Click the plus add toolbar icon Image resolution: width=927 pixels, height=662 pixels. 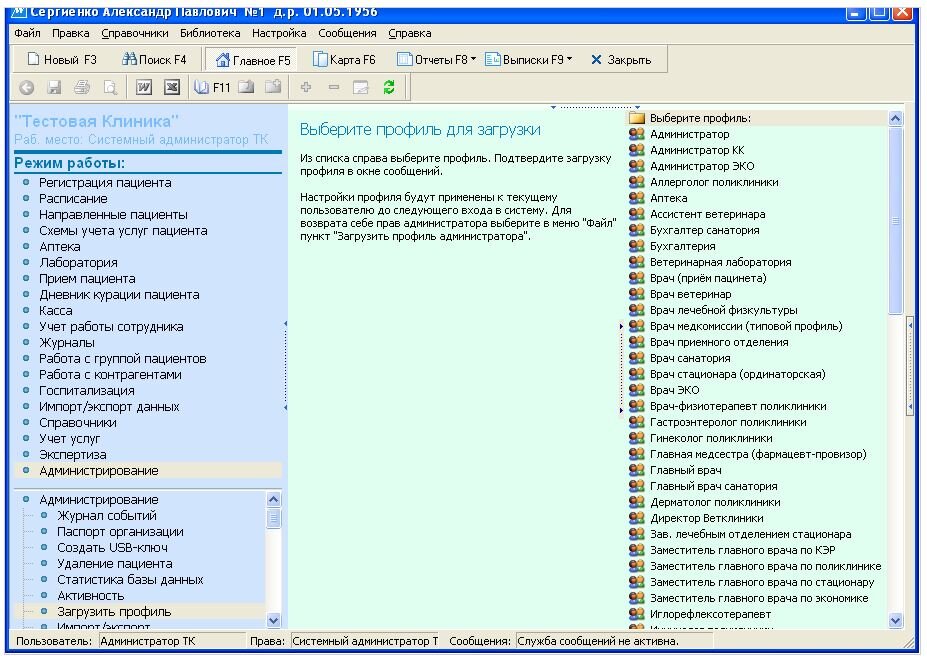click(x=306, y=87)
